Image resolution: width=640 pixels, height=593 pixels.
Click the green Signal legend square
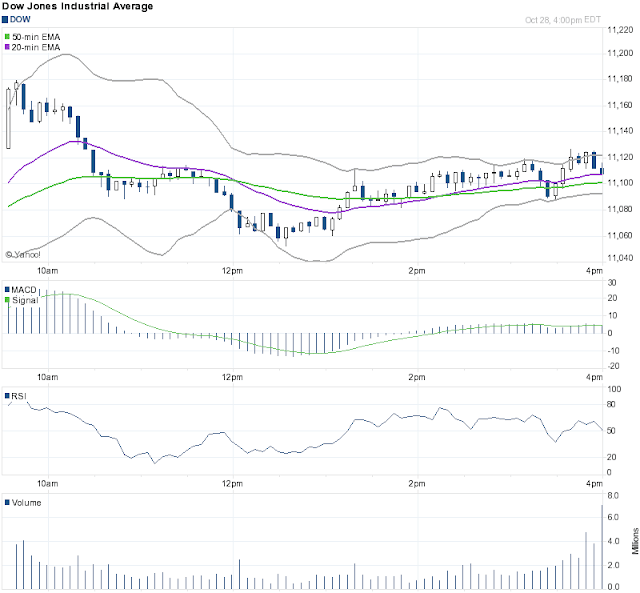(x=7, y=300)
